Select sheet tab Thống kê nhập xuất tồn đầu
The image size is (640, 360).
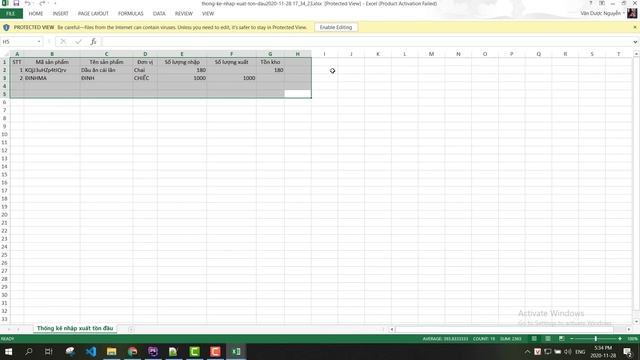point(75,329)
